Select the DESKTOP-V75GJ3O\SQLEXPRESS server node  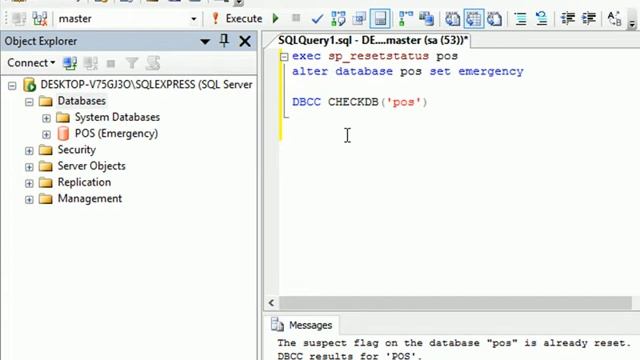(146, 84)
